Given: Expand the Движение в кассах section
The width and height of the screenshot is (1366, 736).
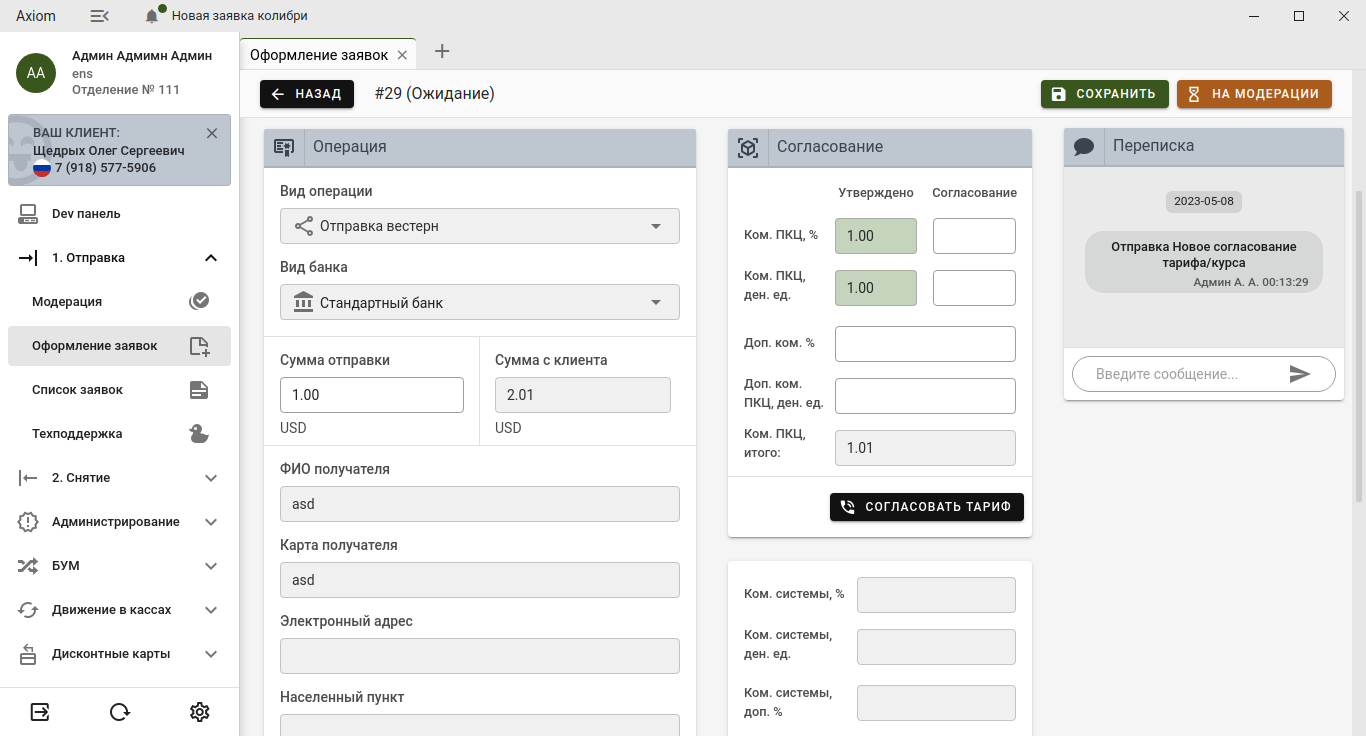Looking at the screenshot, I should (x=211, y=610).
